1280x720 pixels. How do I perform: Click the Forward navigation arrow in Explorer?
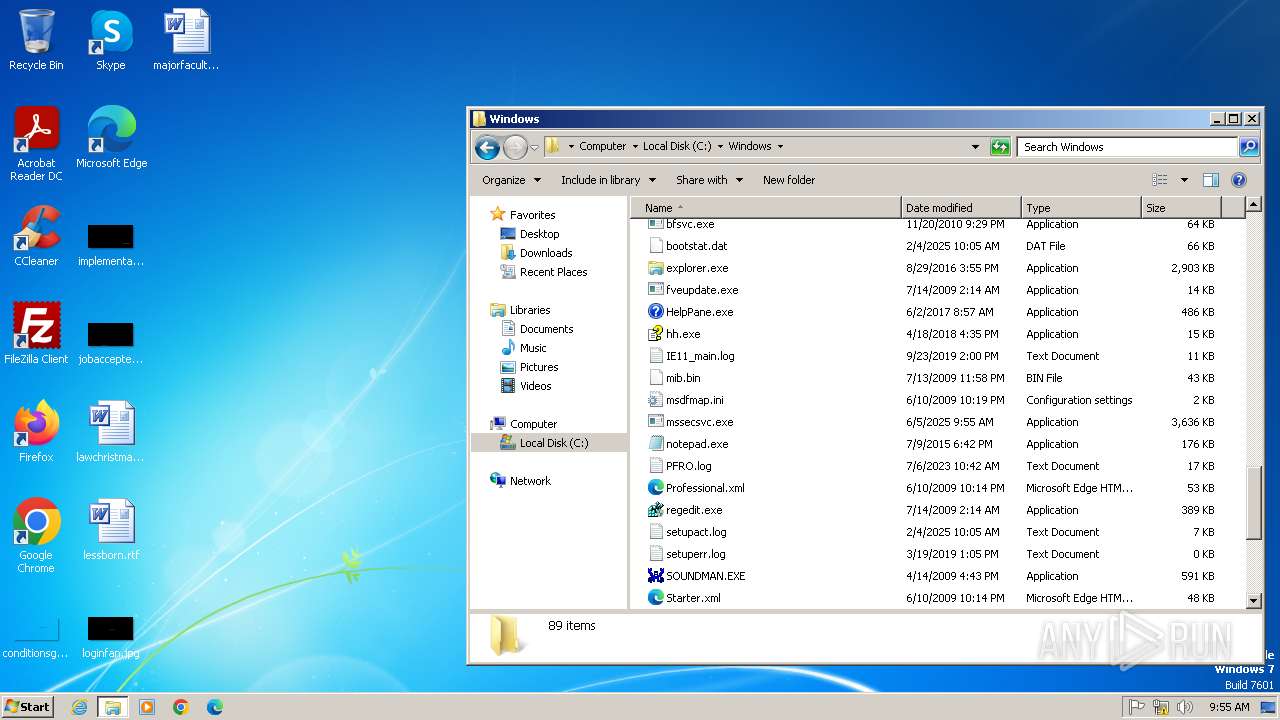click(515, 148)
